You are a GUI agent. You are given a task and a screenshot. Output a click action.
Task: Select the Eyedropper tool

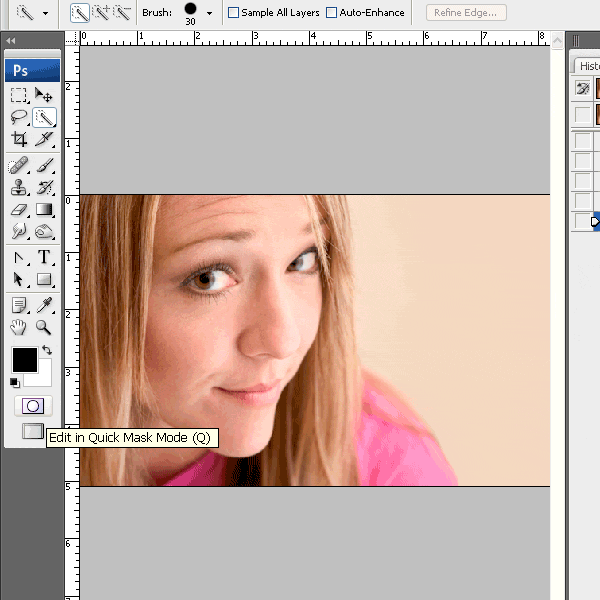click(44, 305)
